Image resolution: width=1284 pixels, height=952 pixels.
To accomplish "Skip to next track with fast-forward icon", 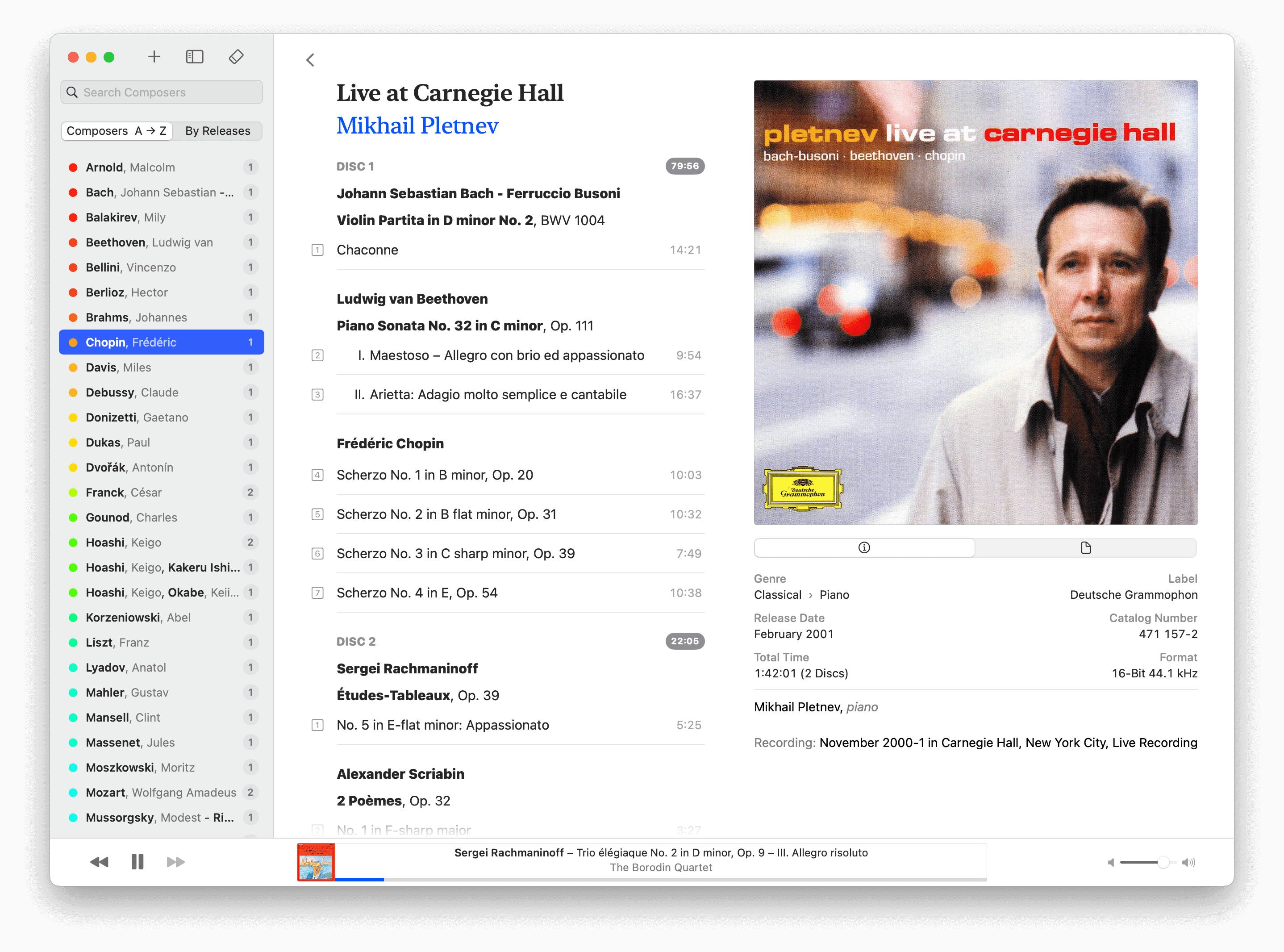I will (176, 862).
